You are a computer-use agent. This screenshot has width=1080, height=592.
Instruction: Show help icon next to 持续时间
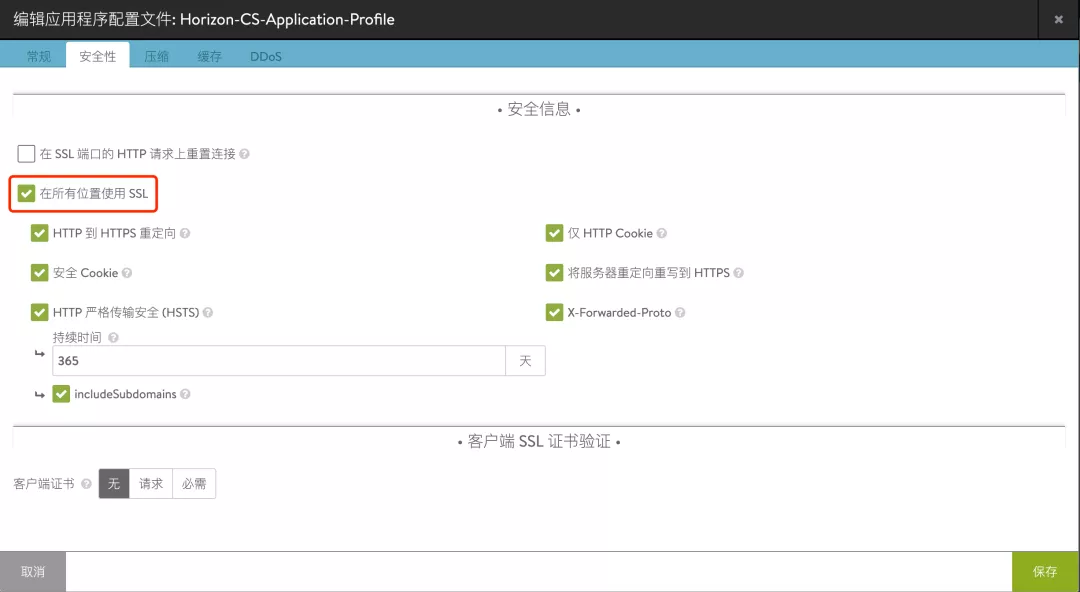coord(113,338)
